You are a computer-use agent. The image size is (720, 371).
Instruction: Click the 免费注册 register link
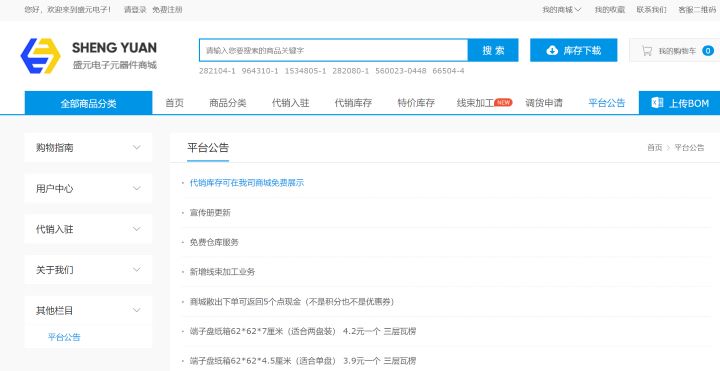(x=167, y=10)
